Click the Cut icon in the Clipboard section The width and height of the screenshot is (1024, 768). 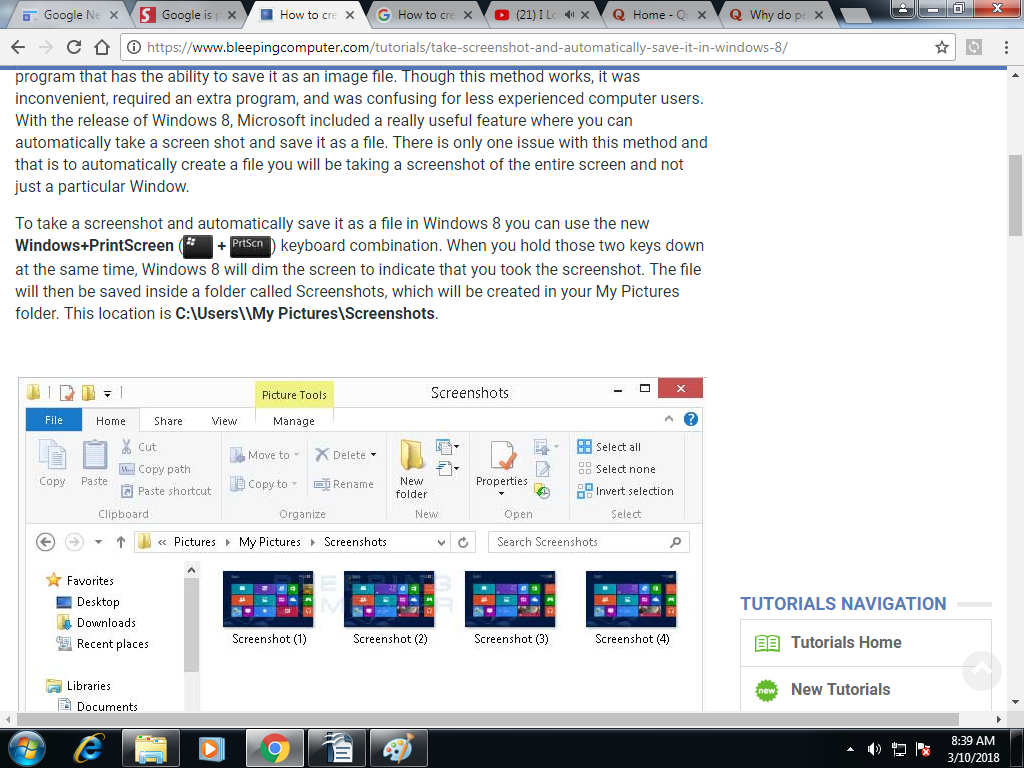128,447
